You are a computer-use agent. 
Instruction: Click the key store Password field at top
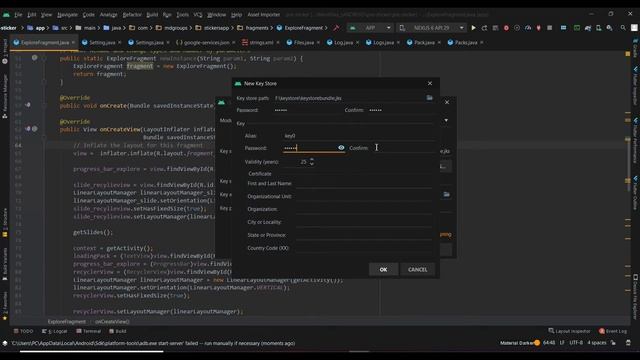[x=307, y=110]
